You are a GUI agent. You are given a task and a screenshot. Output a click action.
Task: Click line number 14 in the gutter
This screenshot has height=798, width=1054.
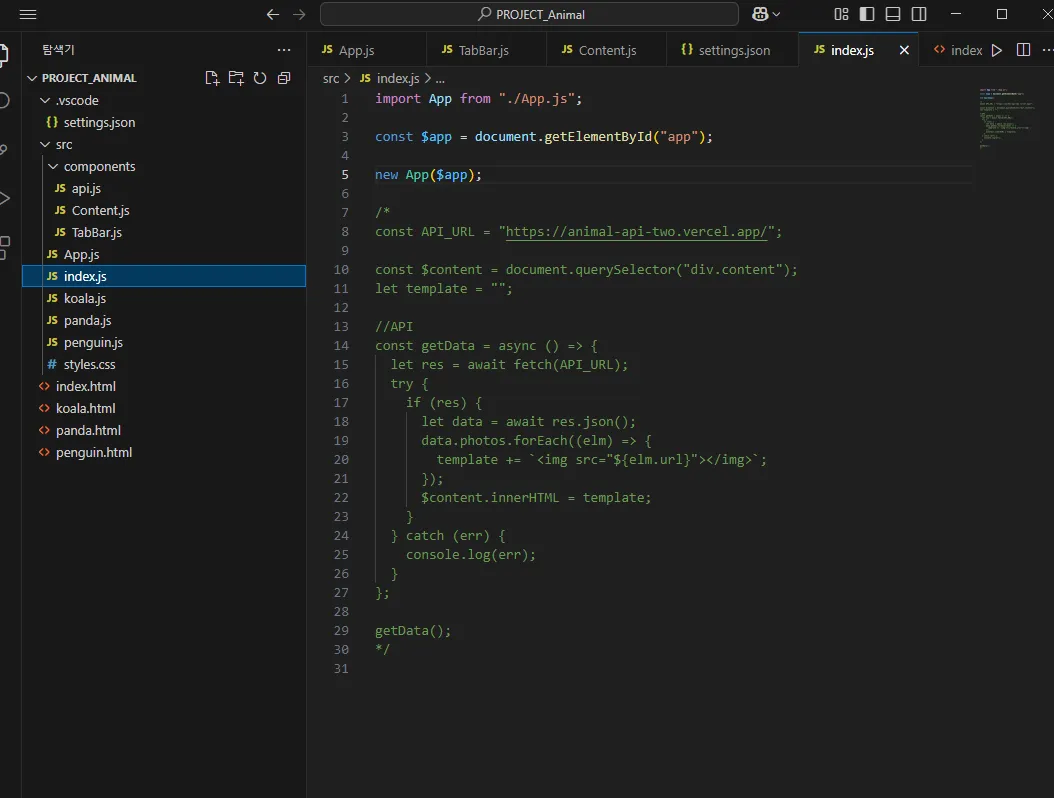pyautogui.click(x=341, y=346)
